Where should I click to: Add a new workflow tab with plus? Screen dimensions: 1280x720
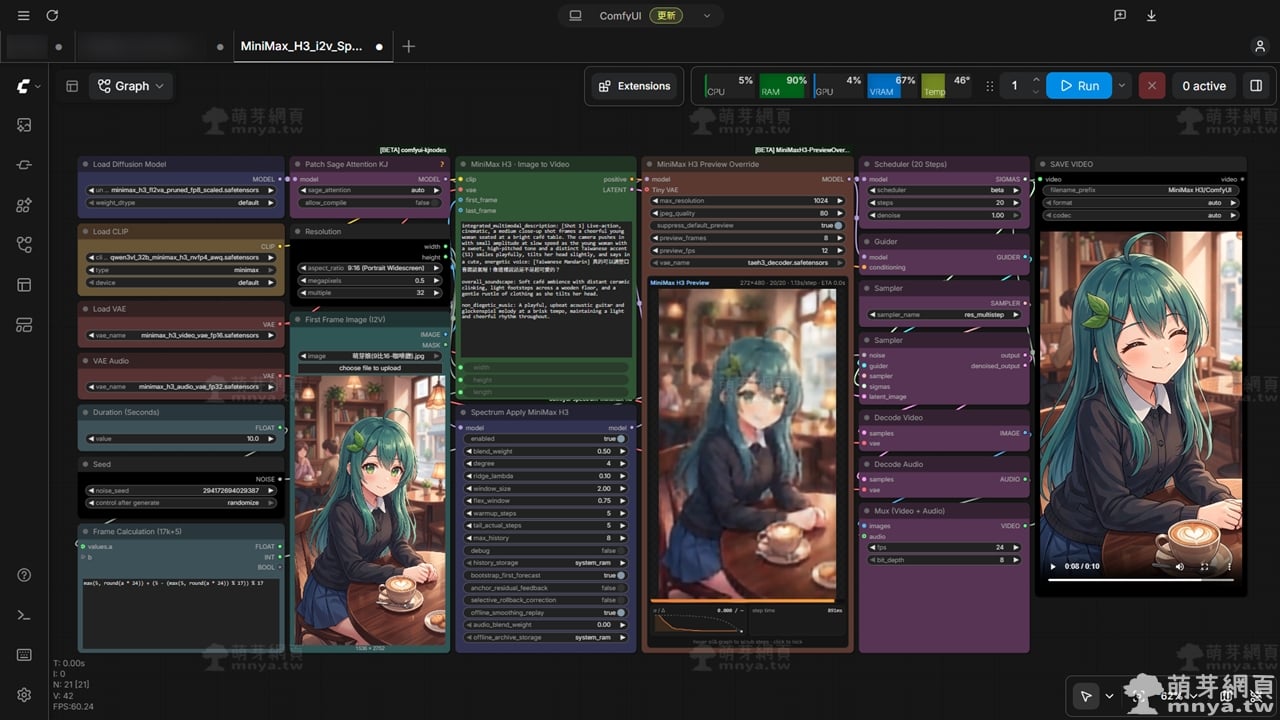[x=408, y=46]
